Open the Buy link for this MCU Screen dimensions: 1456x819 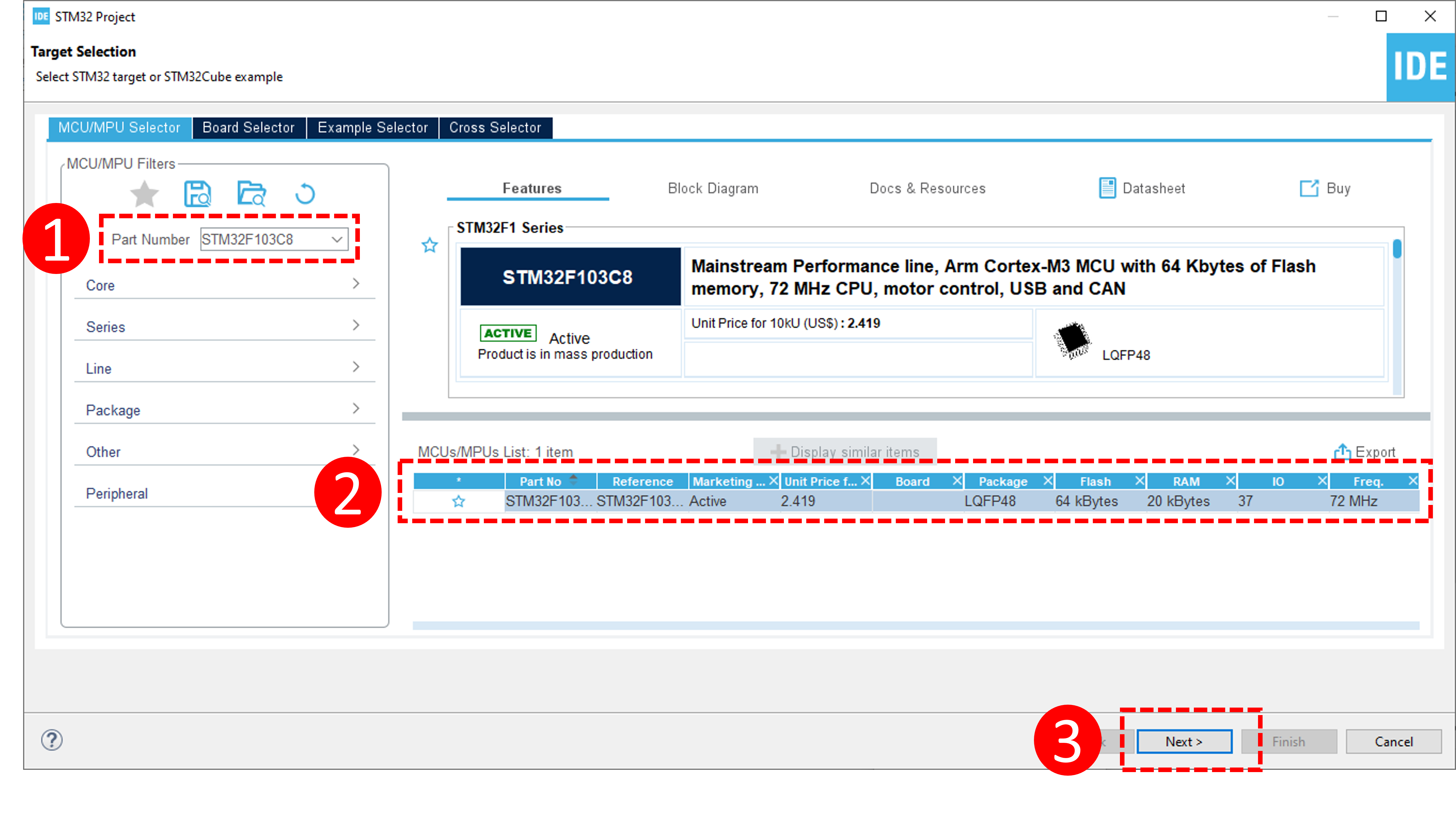(x=1325, y=188)
